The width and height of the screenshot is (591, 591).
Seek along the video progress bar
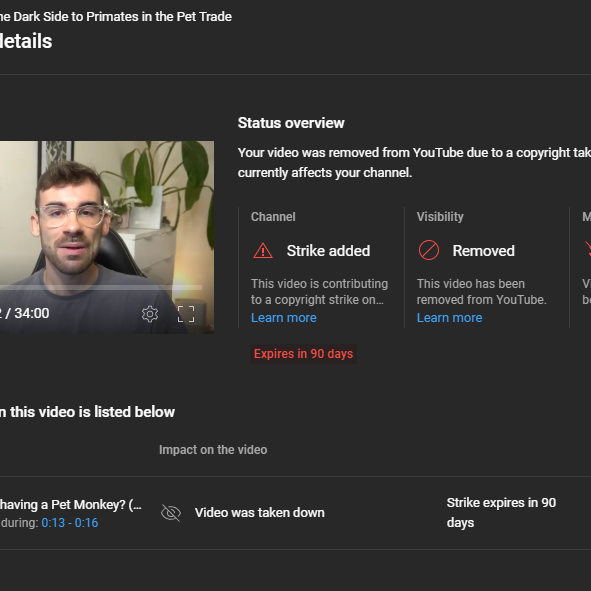tap(101, 288)
